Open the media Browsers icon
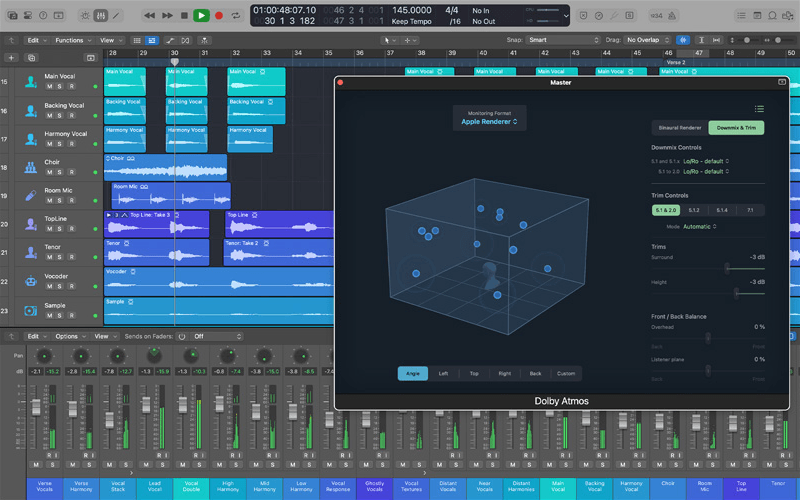 point(788,15)
